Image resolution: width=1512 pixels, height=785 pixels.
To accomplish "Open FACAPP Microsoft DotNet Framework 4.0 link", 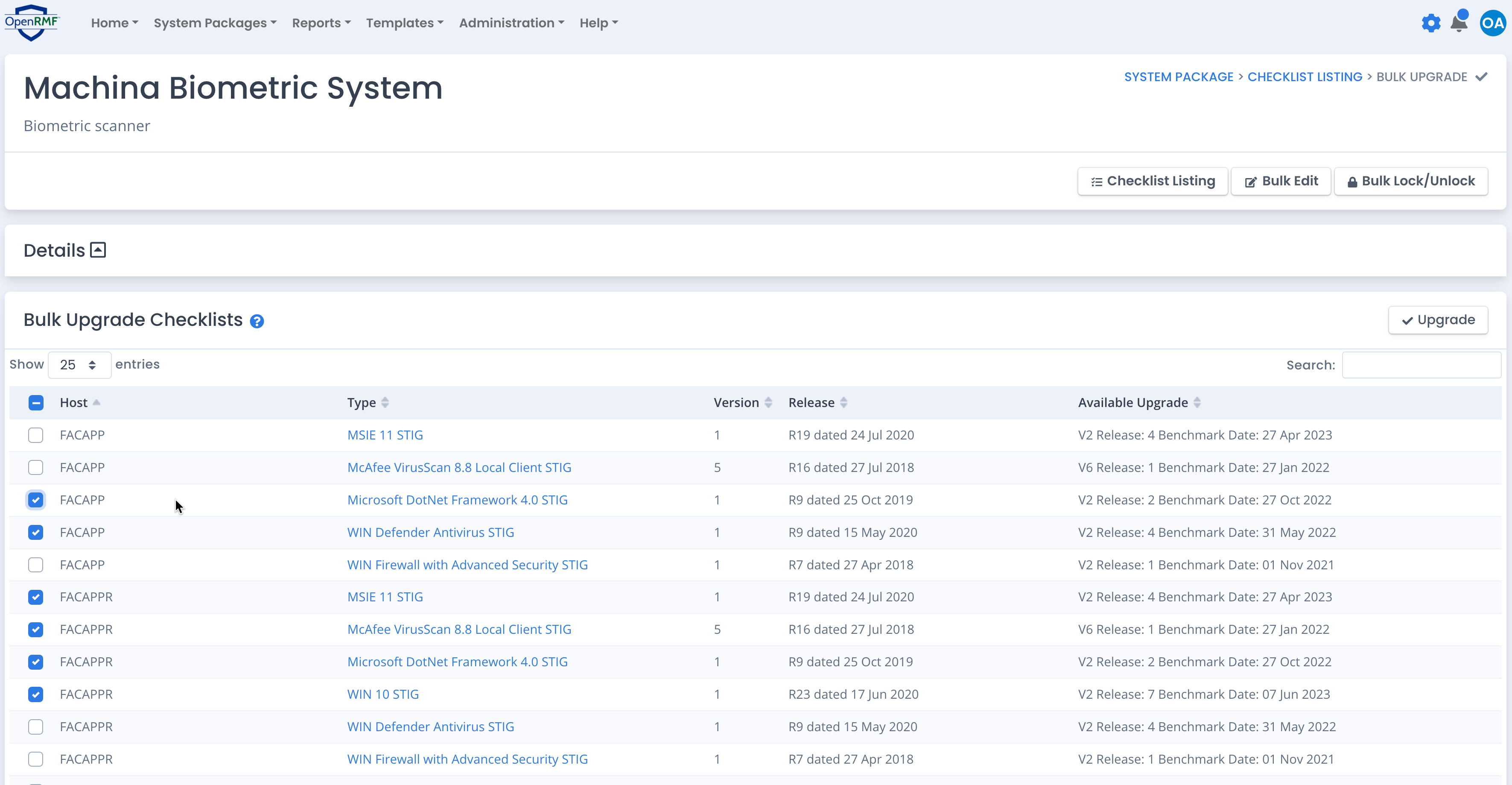I will (x=457, y=500).
